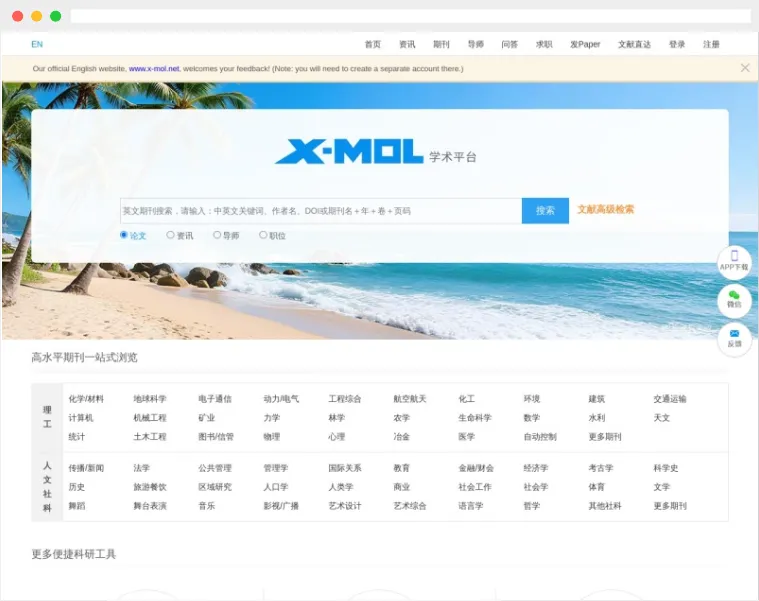The height and width of the screenshot is (601, 759).
Task: Open the 旅游餐饮 journal category
Action: pos(150,487)
